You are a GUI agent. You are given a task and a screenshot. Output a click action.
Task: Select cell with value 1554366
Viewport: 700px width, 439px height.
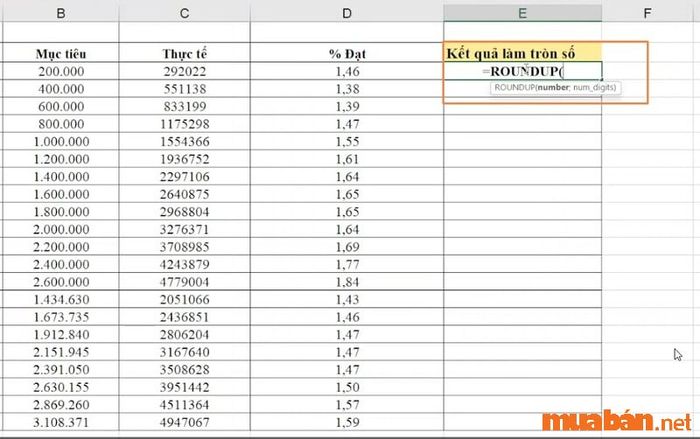coord(184,142)
